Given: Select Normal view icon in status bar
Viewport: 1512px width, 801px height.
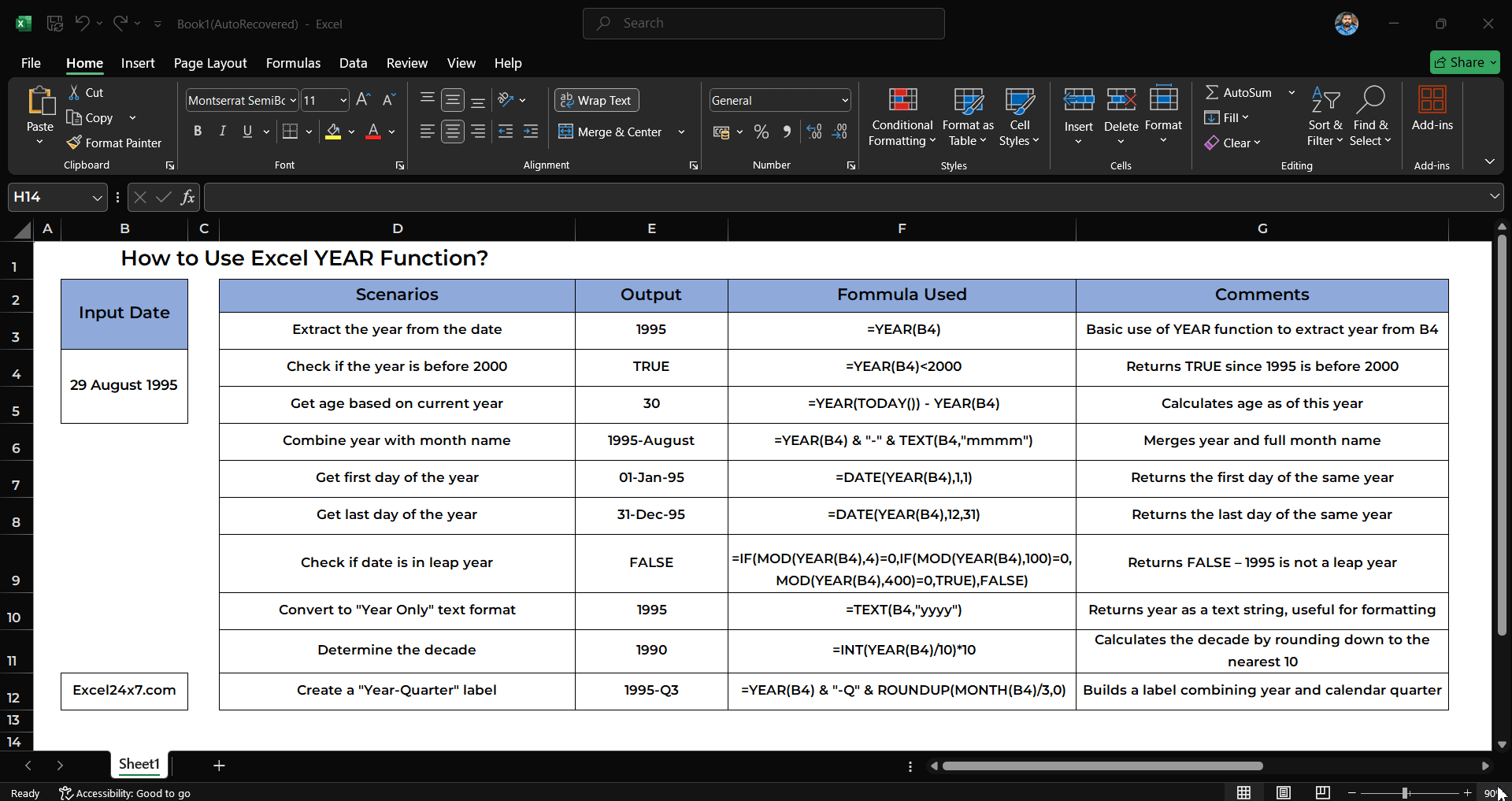Looking at the screenshot, I should [1244, 792].
